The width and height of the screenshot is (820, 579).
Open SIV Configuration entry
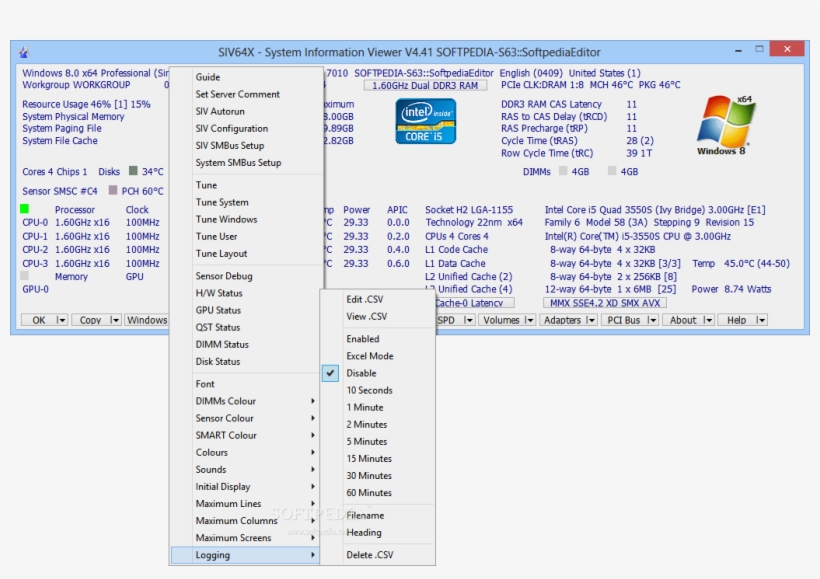[x=245, y=129]
